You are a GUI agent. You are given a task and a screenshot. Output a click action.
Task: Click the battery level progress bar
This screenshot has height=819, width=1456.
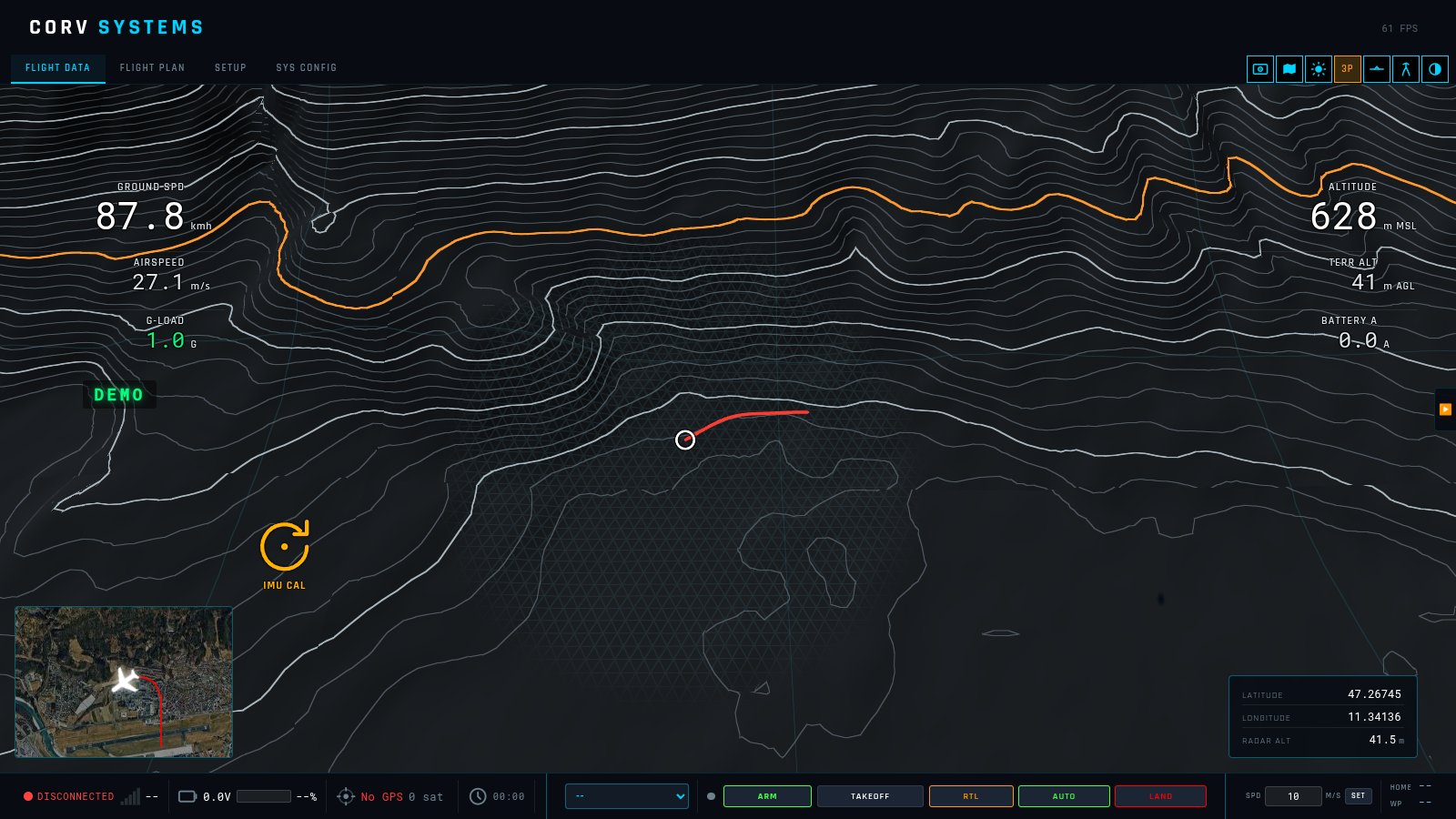(264, 796)
